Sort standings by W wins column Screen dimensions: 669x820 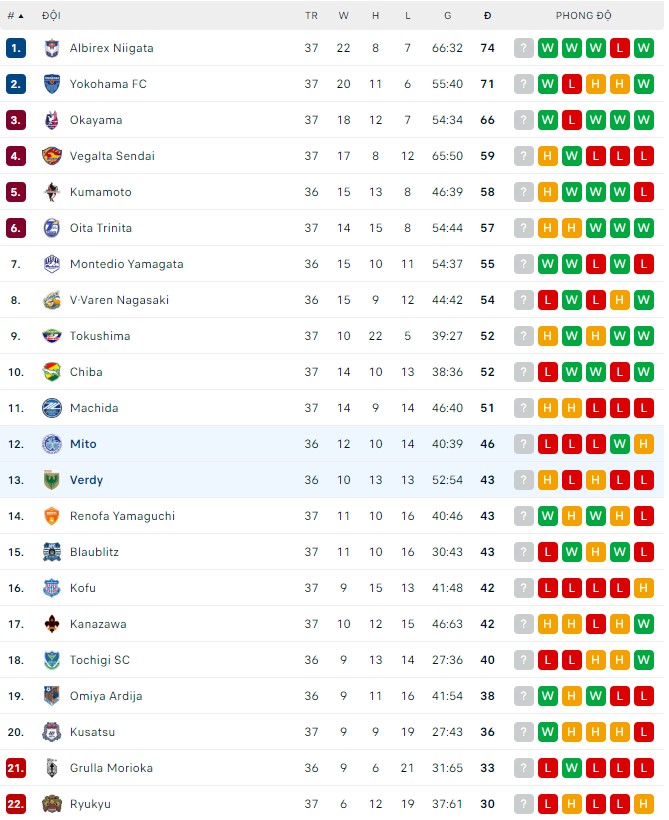(x=344, y=16)
